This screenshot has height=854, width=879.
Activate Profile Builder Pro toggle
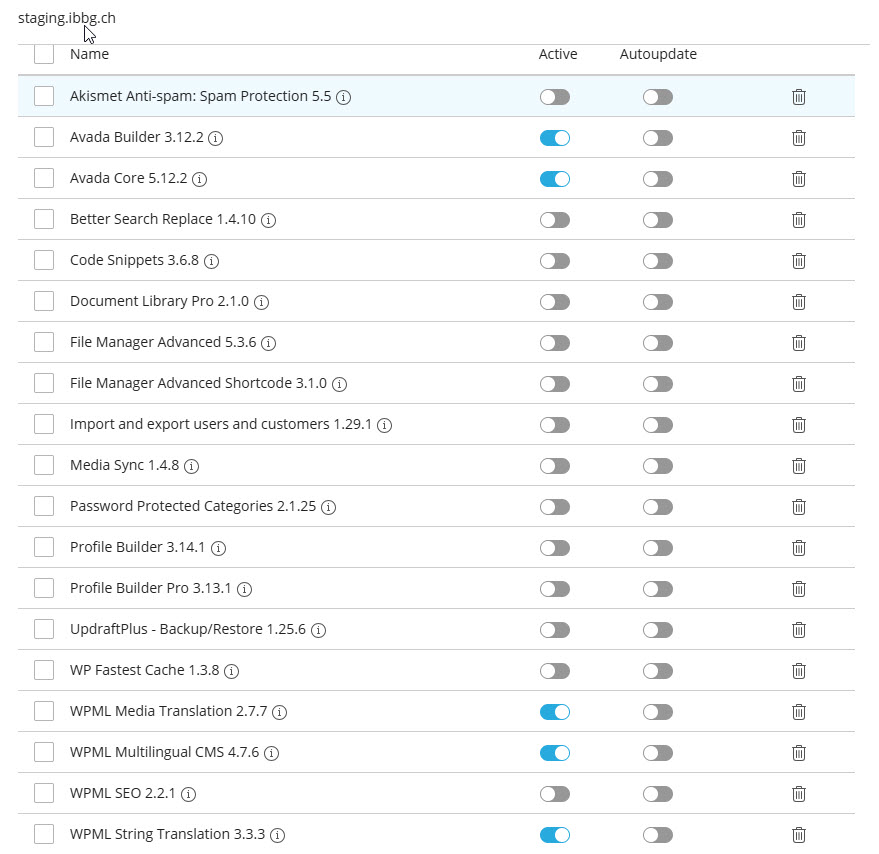pos(555,589)
